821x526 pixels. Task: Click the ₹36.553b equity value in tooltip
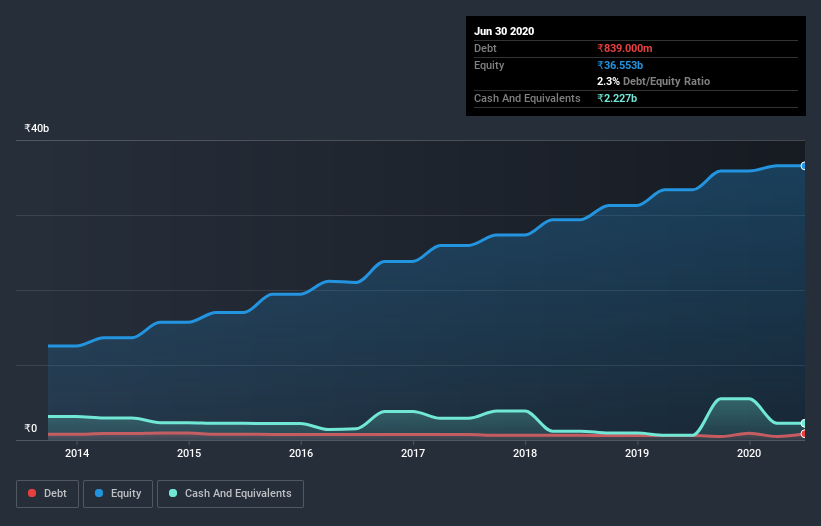point(620,65)
